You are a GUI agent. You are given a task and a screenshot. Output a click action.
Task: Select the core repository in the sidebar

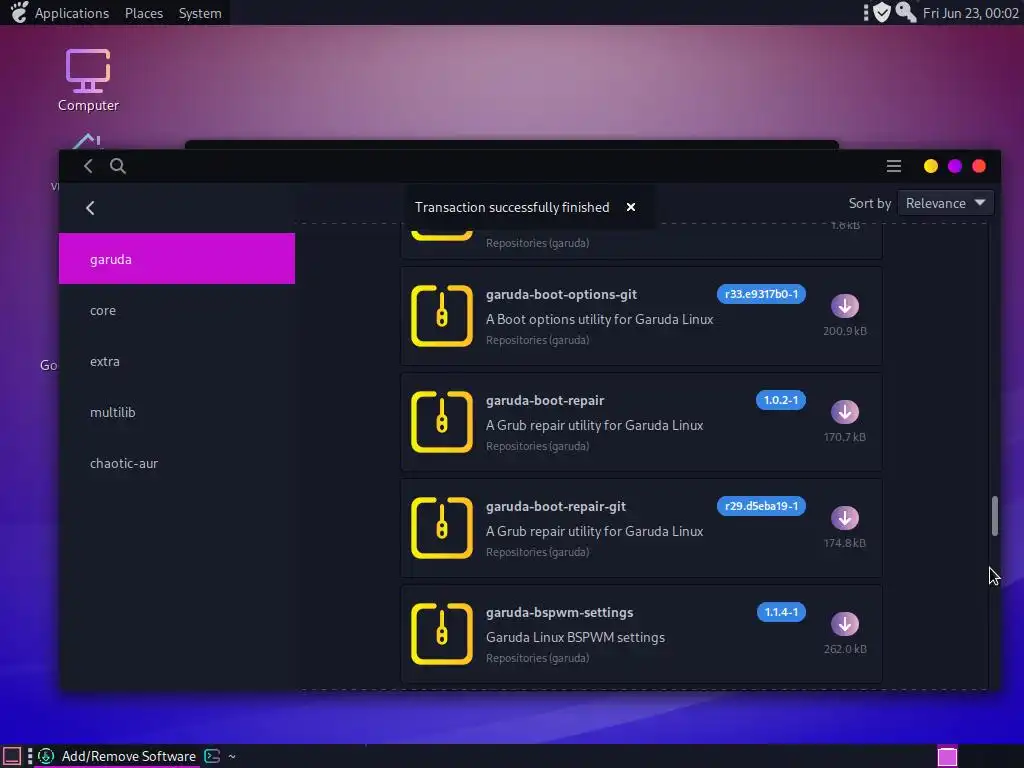click(177, 310)
